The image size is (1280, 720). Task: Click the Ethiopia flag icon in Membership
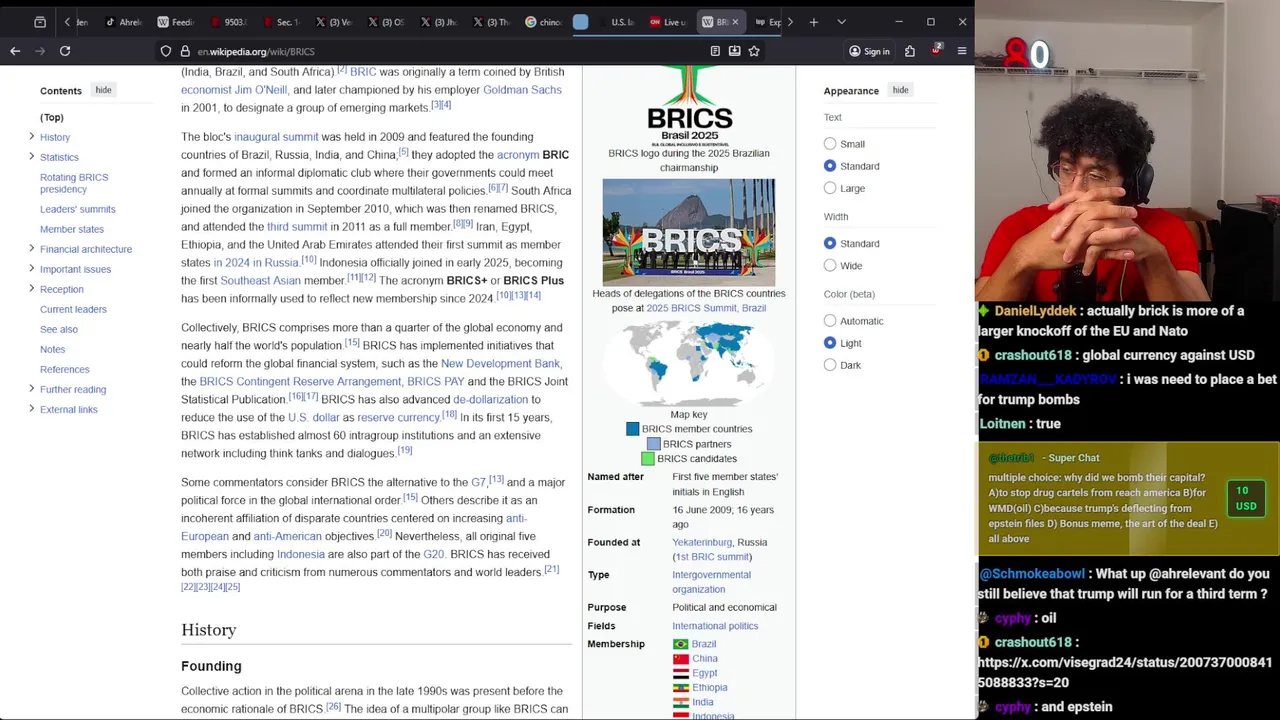681,688
